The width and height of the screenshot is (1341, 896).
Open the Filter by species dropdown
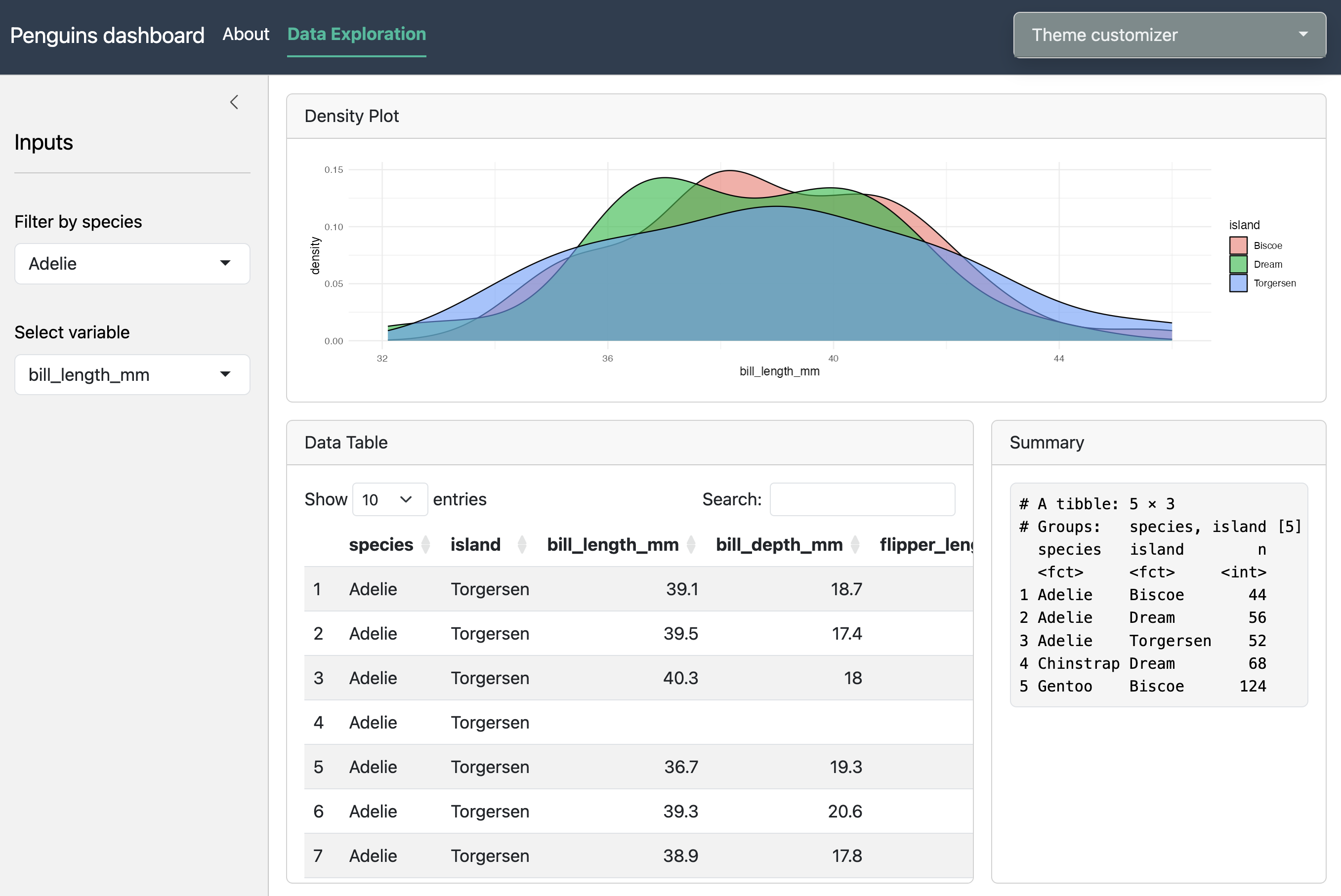point(132,263)
